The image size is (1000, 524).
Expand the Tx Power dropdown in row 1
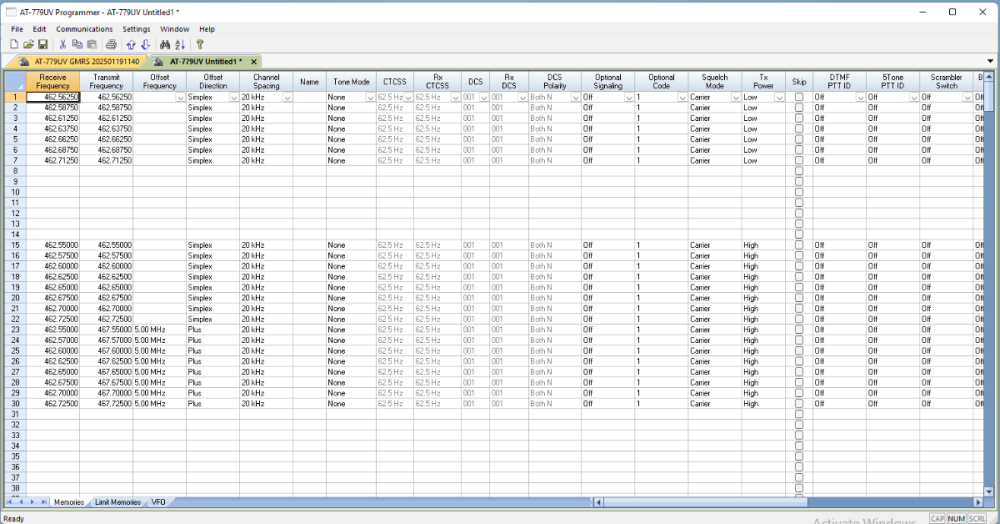pyautogui.click(x=780, y=98)
